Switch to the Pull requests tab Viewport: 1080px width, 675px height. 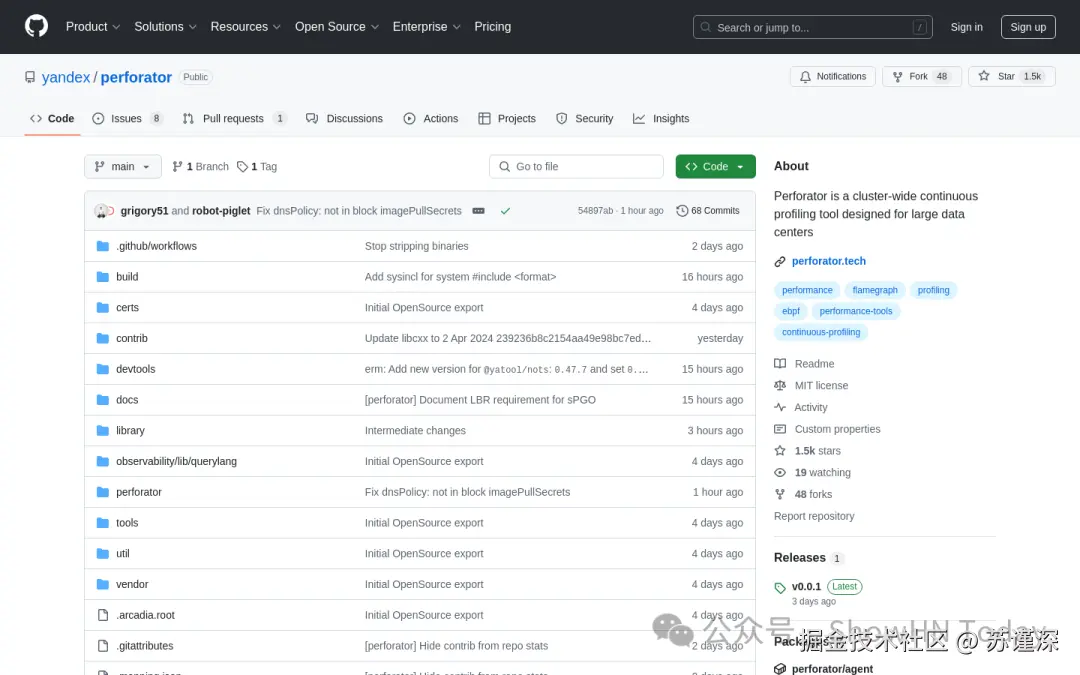click(x=234, y=118)
